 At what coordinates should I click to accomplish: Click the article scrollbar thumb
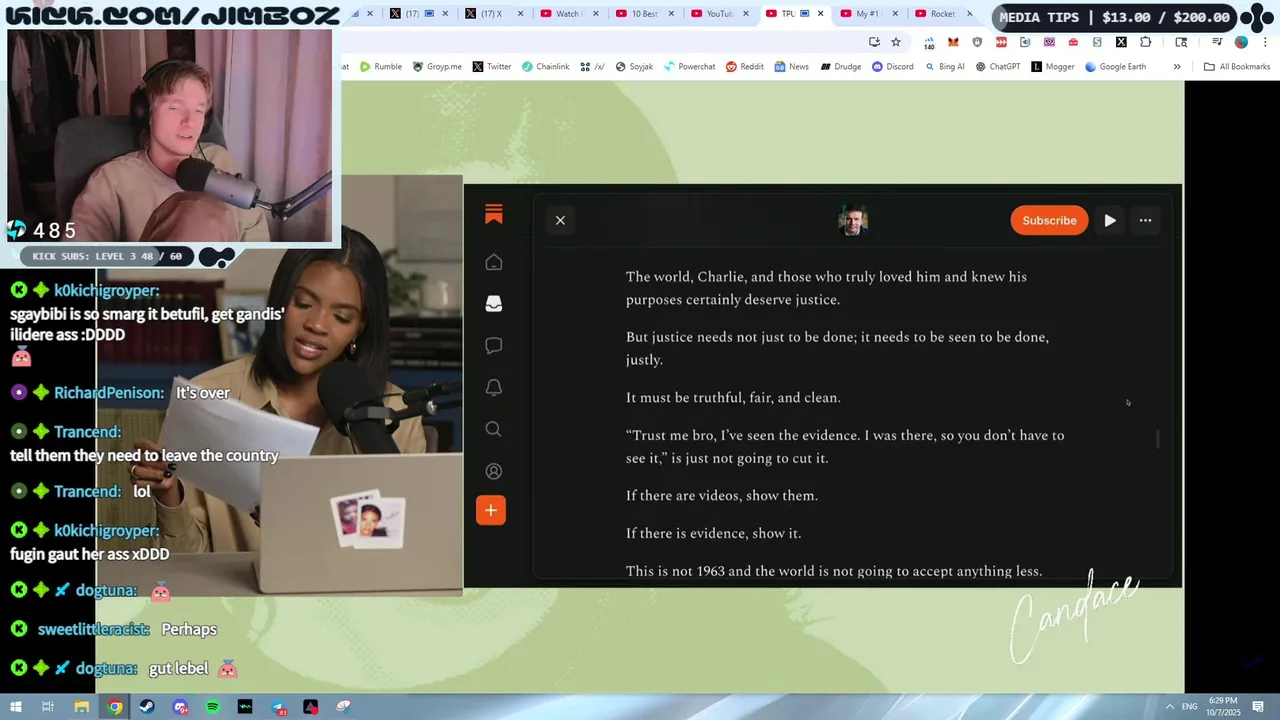(1158, 439)
